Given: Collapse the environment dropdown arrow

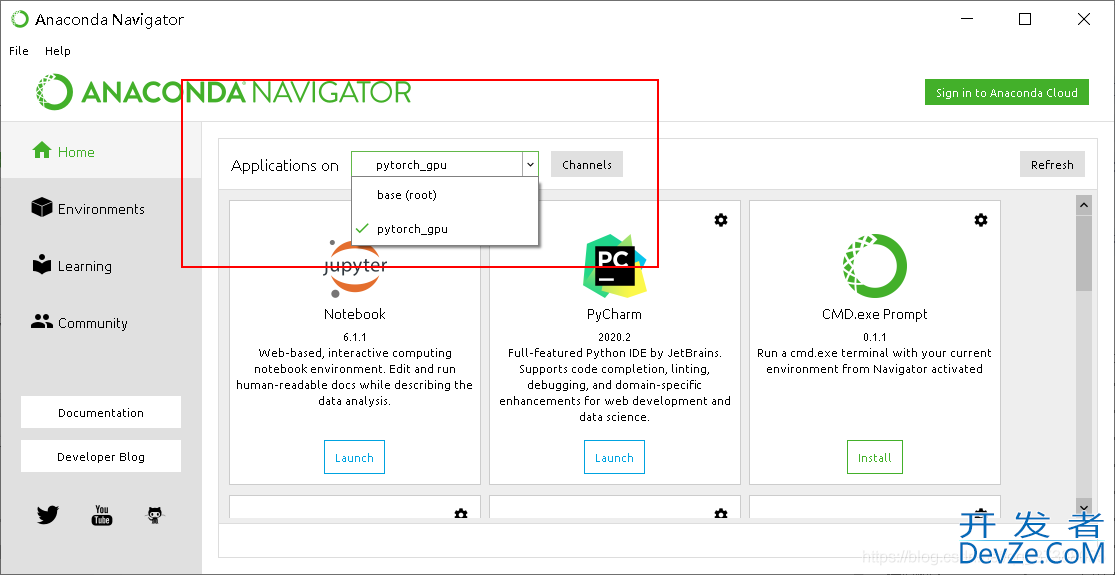Looking at the screenshot, I should coord(530,165).
